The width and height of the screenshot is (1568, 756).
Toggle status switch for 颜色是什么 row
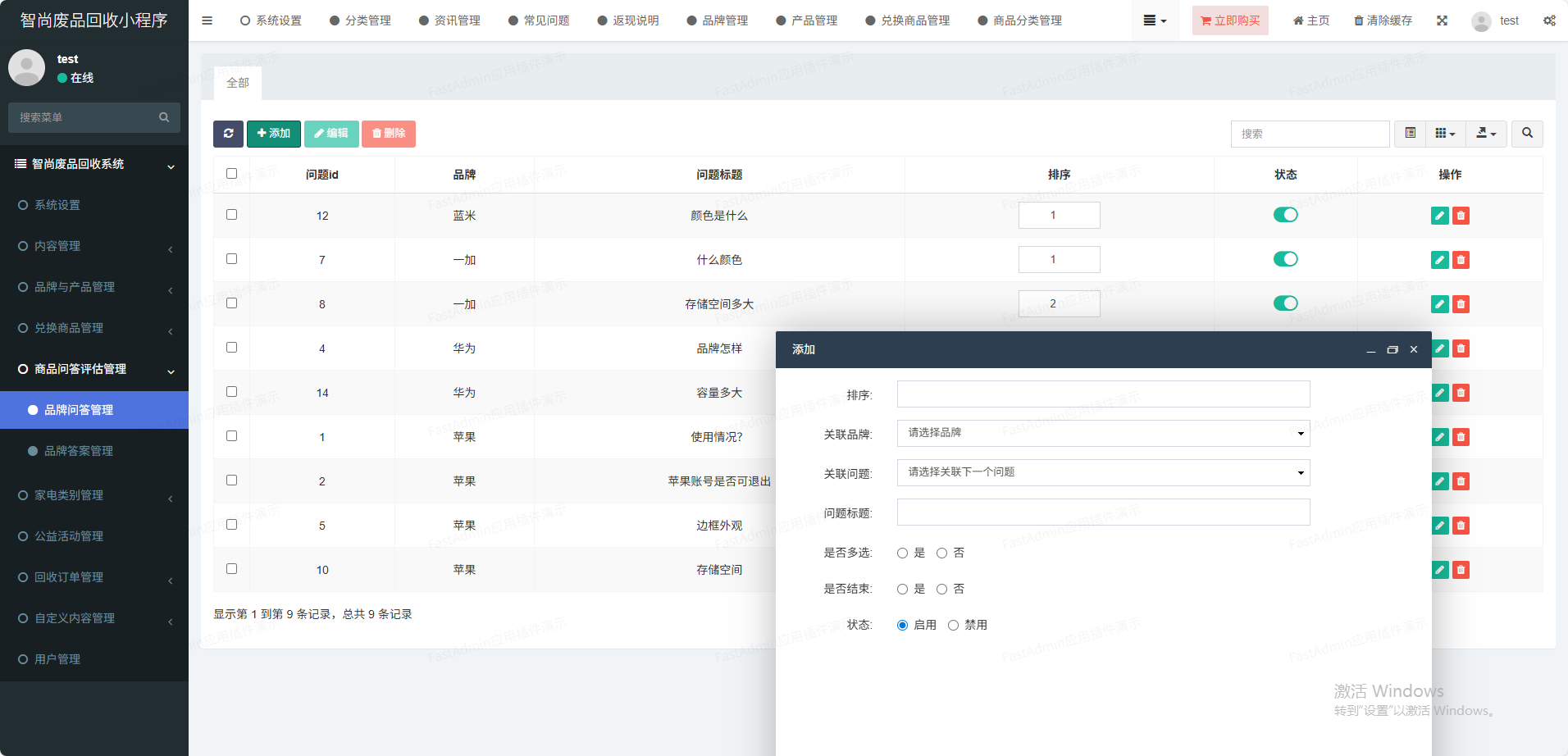pyautogui.click(x=1285, y=215)
